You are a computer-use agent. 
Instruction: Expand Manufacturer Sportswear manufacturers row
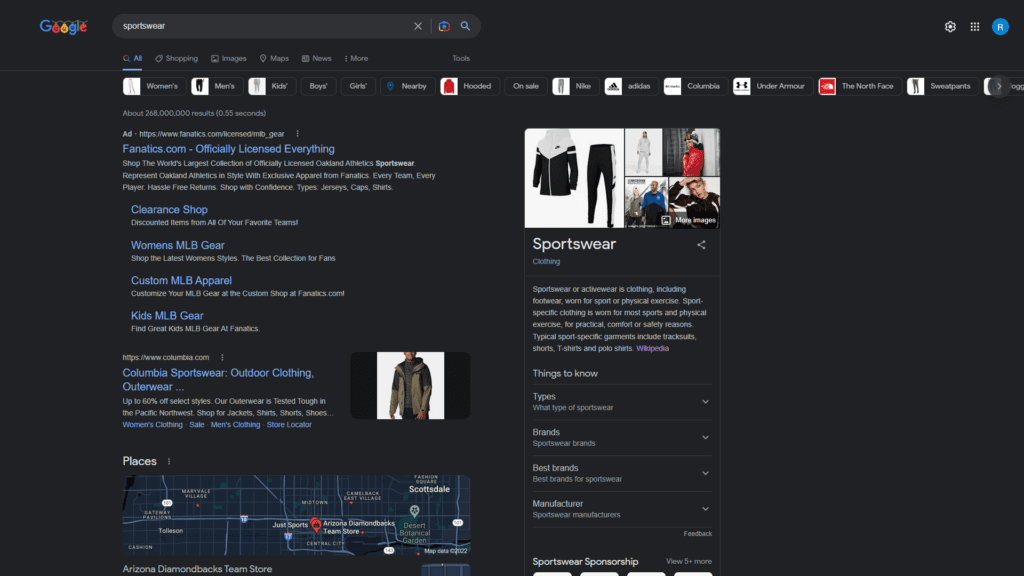(622, 509)
